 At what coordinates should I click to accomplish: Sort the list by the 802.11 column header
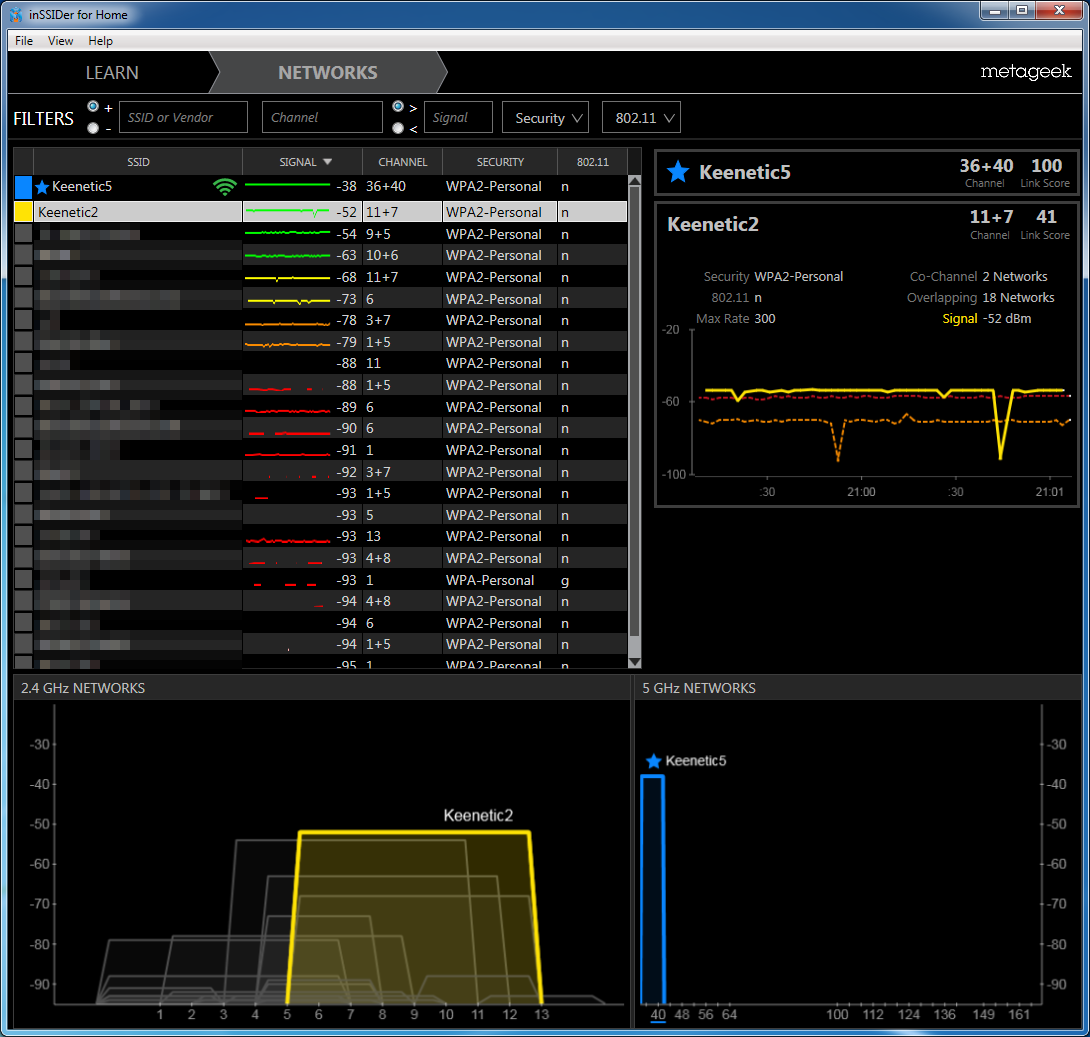pos(592,162)
